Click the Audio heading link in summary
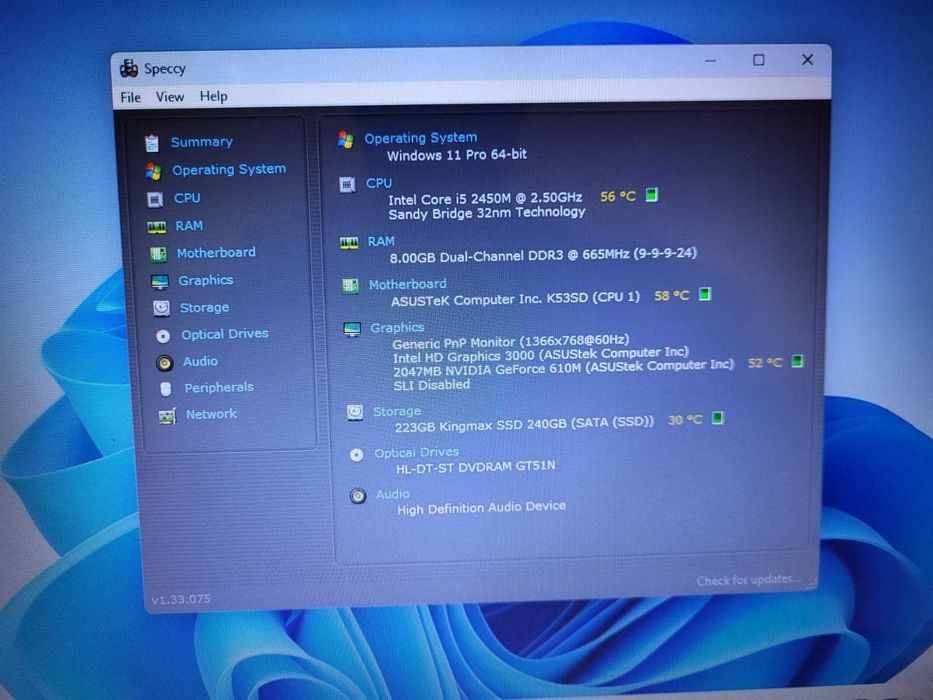The width and height of the screenshot is (933, 700). (393, 494)
